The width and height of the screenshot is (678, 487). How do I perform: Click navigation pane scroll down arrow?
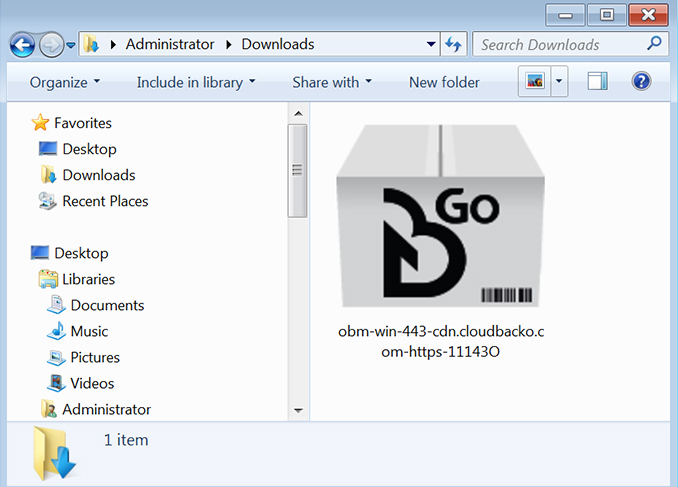tap(298, 410)
